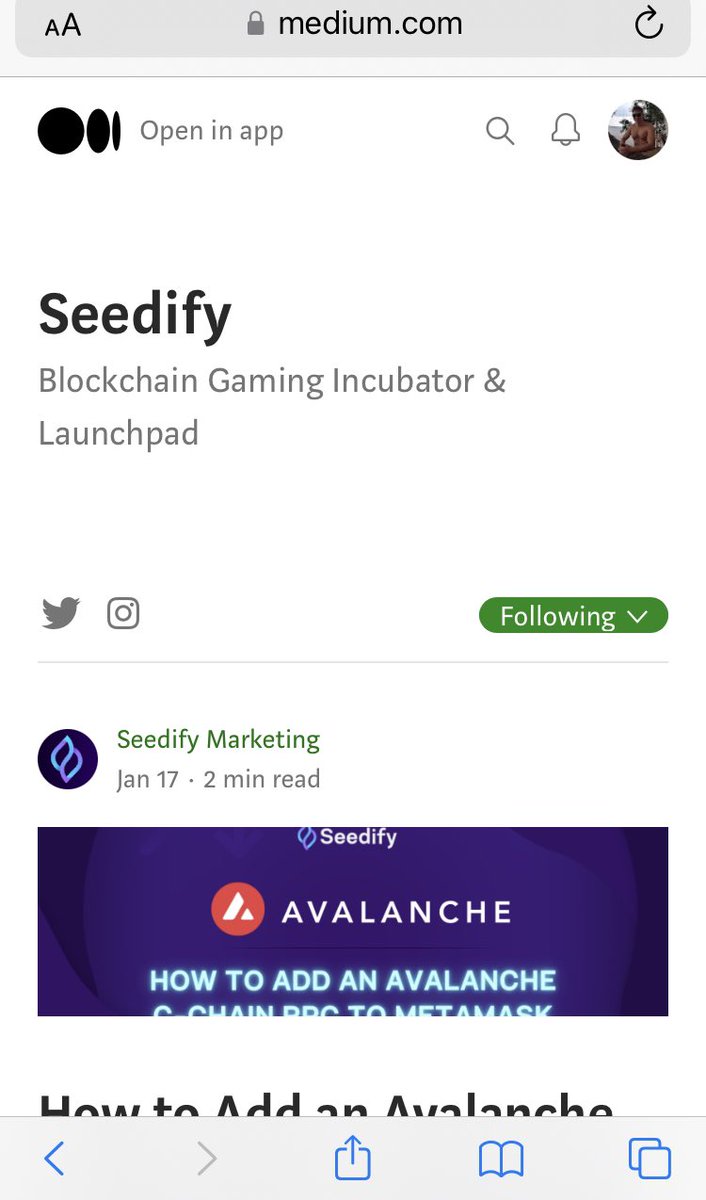Open Safari bookmarks book icon
706x1200 pixels.
coord(501,1159)
